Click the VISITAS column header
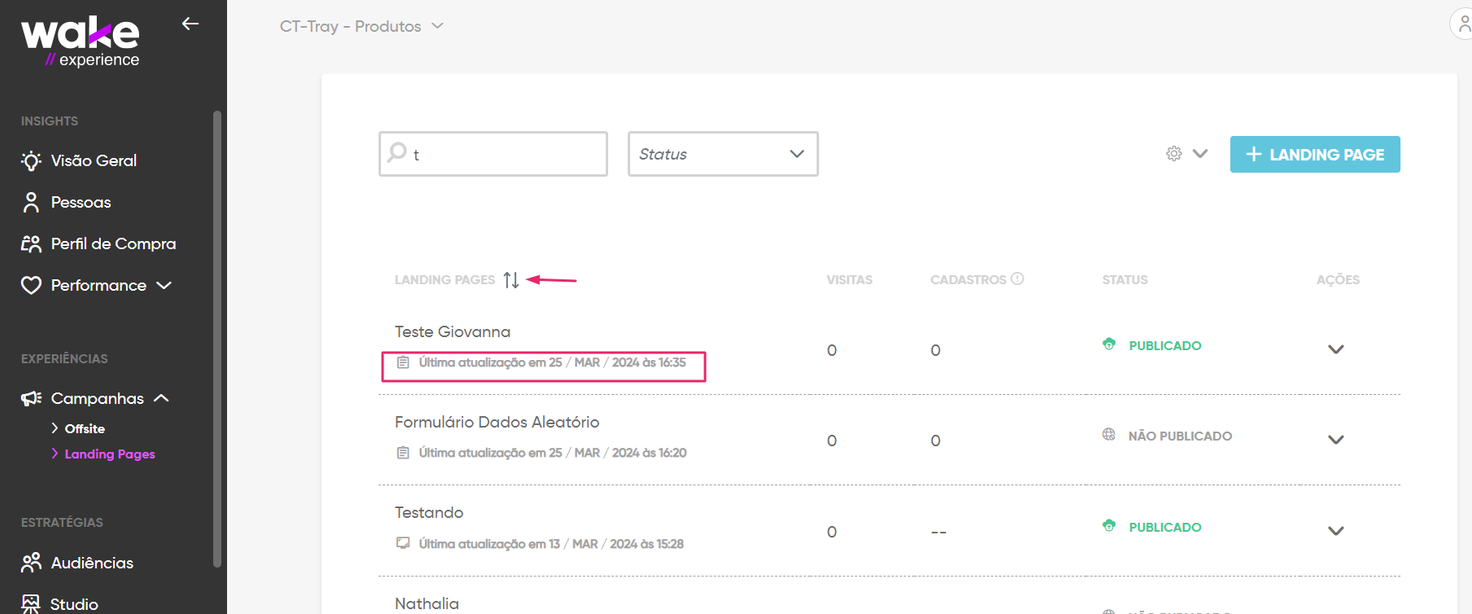This screenshot has height=614, width=1472. click(x=850, y=280)
